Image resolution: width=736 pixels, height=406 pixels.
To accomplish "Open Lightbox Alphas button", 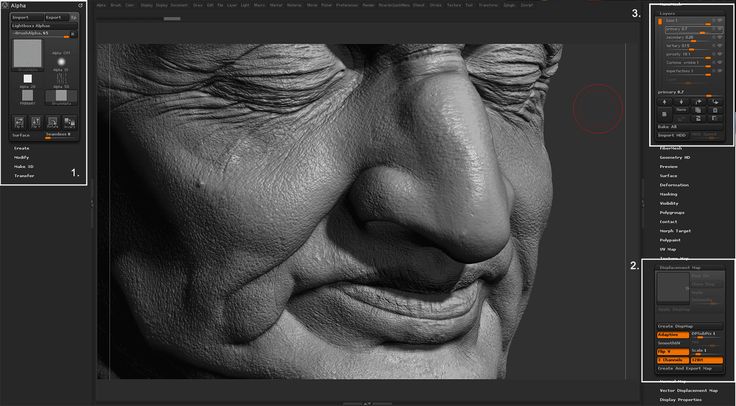I will (x=45, y=26).
